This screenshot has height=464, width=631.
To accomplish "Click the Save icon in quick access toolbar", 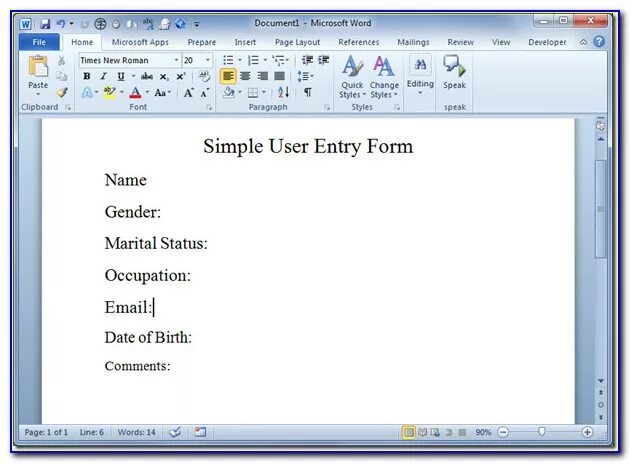I will pos(45,24).
